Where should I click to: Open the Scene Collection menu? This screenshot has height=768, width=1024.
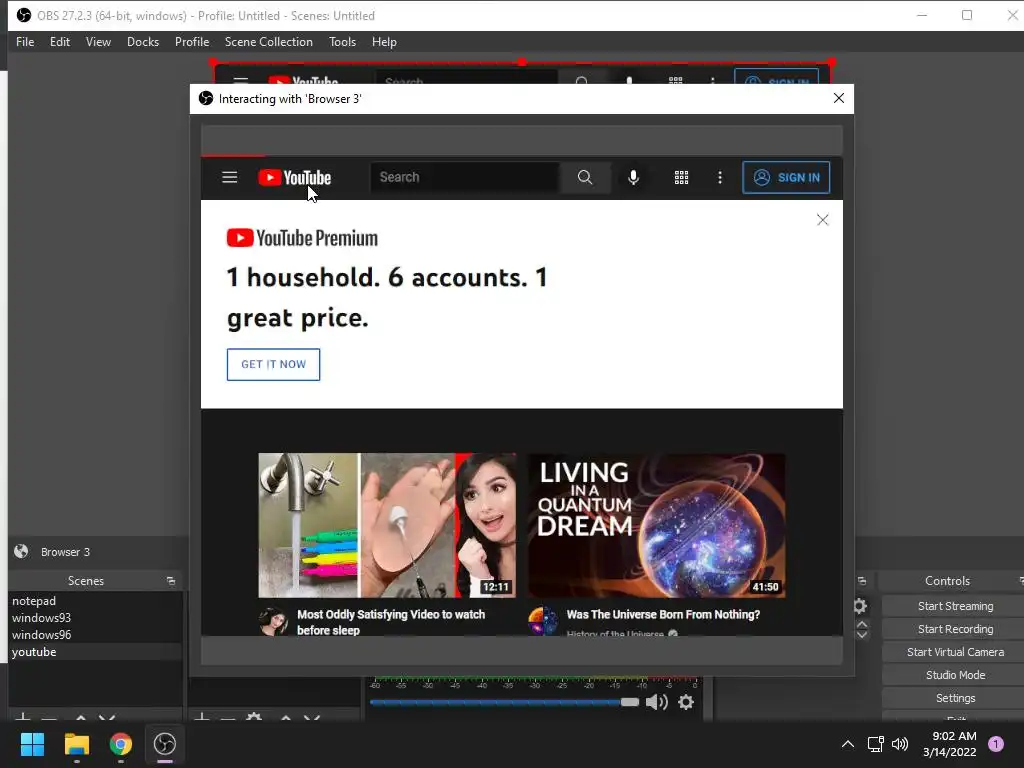click(x=268, y=42)
